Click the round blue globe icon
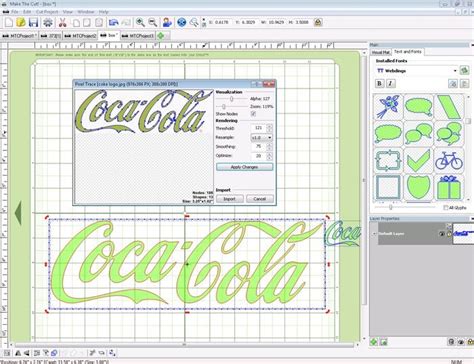The height and width of the screenshot is (364, 474). (182, 23)
